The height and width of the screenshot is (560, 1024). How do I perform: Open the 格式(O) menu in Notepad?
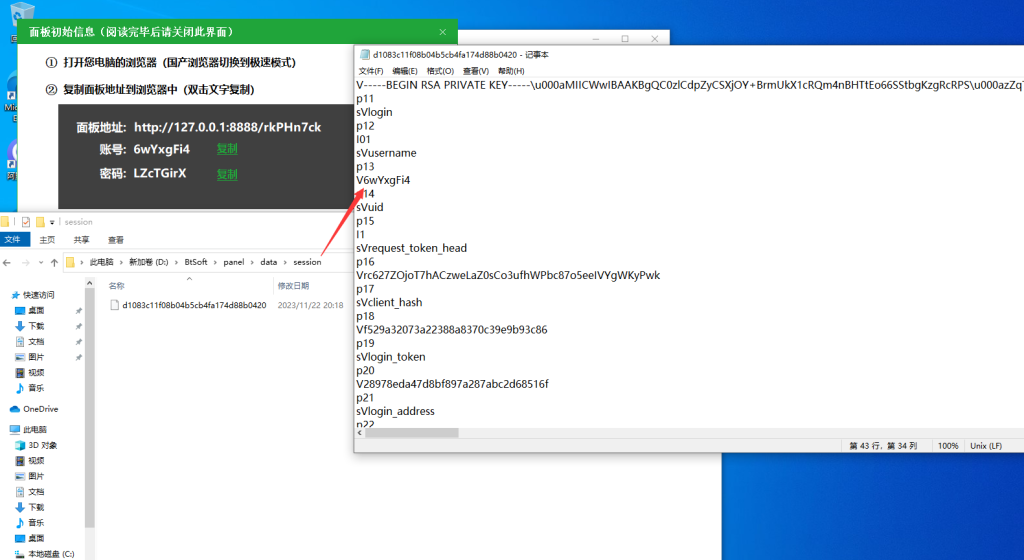click(x=440, y=71)
